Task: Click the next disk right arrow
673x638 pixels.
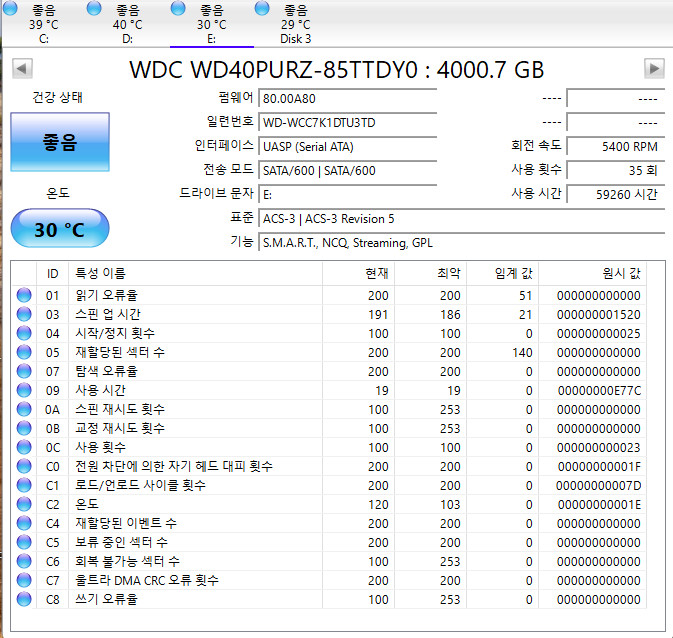Action: [x=654, y=68]
